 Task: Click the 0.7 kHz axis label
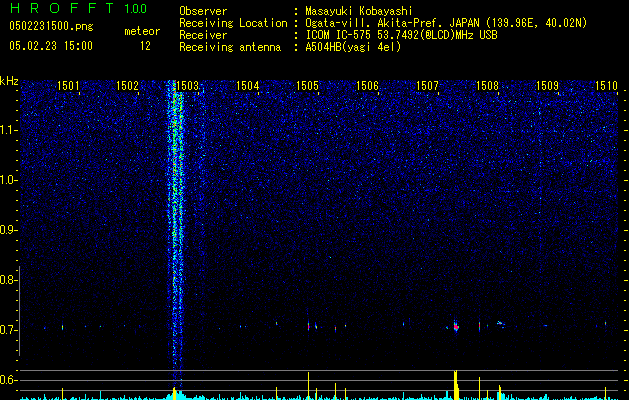9,330
